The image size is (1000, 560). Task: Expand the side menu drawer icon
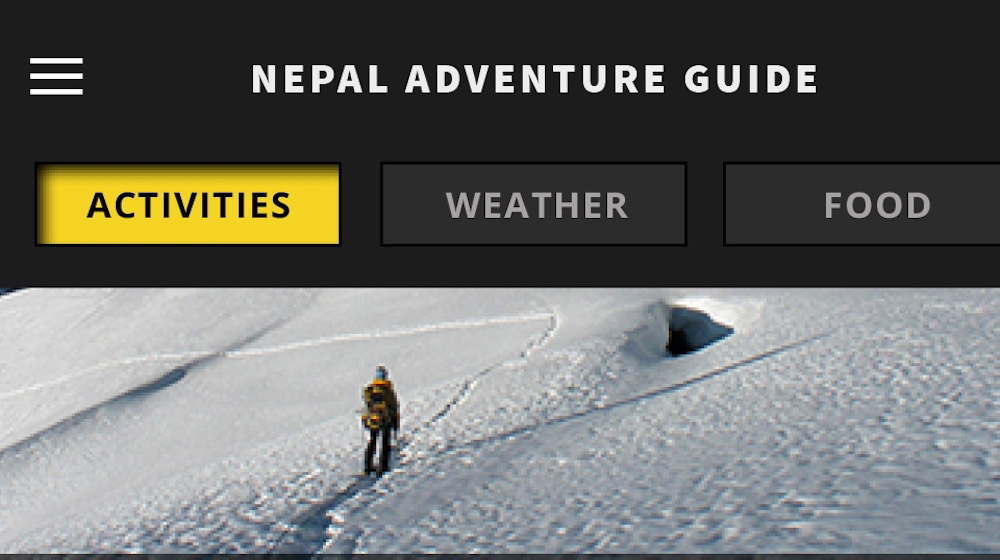click(x=56, y=76)
